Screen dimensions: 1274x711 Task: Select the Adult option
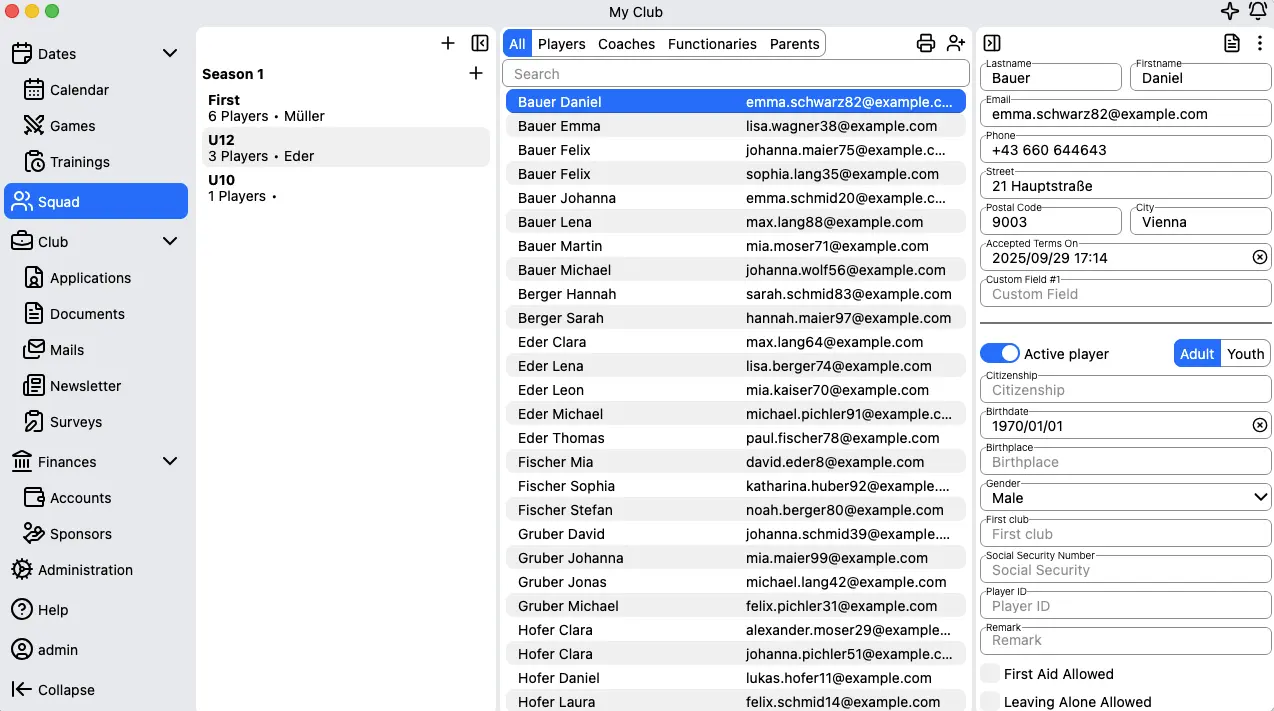pyautogui.click(x=1197, y=354)
